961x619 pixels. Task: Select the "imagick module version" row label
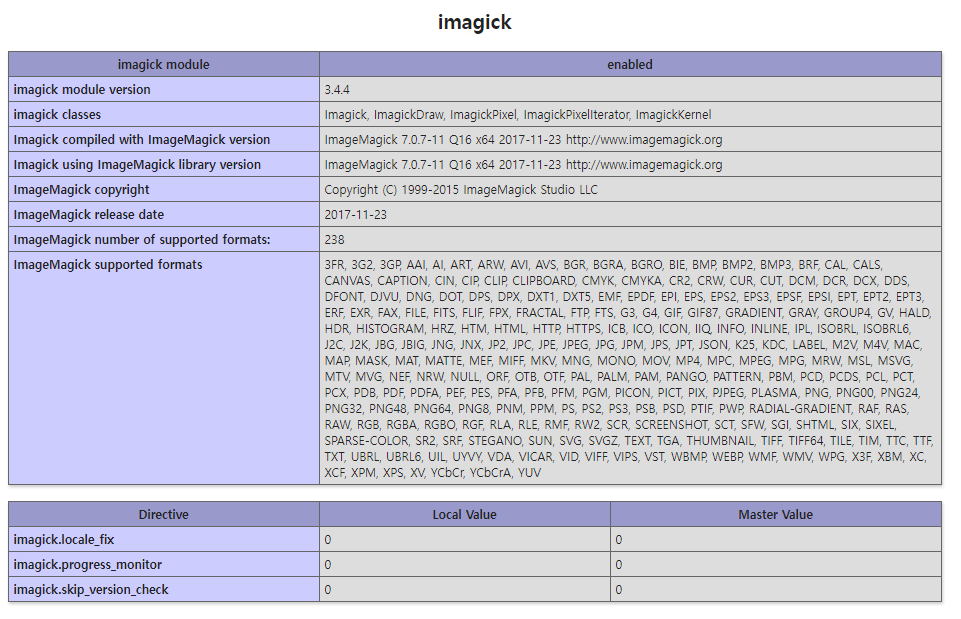82,89
